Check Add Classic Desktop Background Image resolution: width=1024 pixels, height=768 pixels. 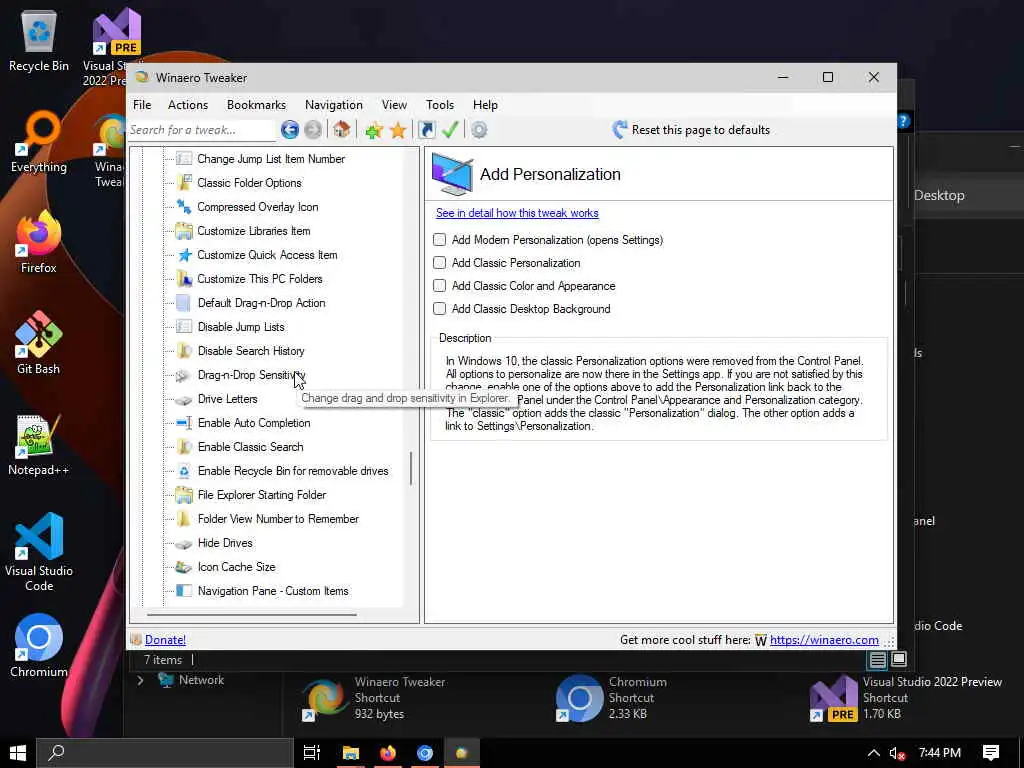tap(440, 309)
